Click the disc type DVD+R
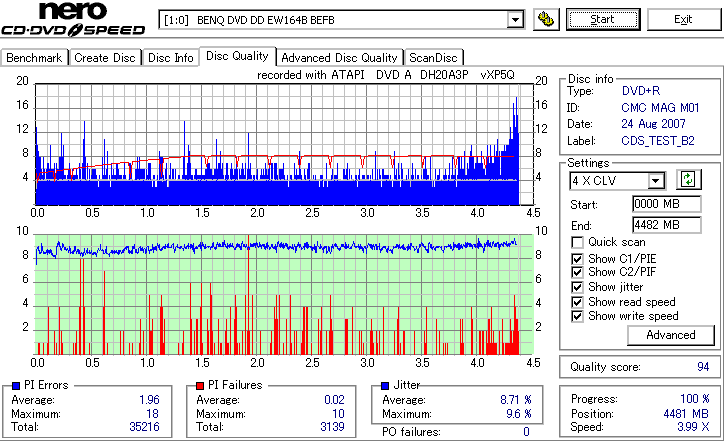 641,91
